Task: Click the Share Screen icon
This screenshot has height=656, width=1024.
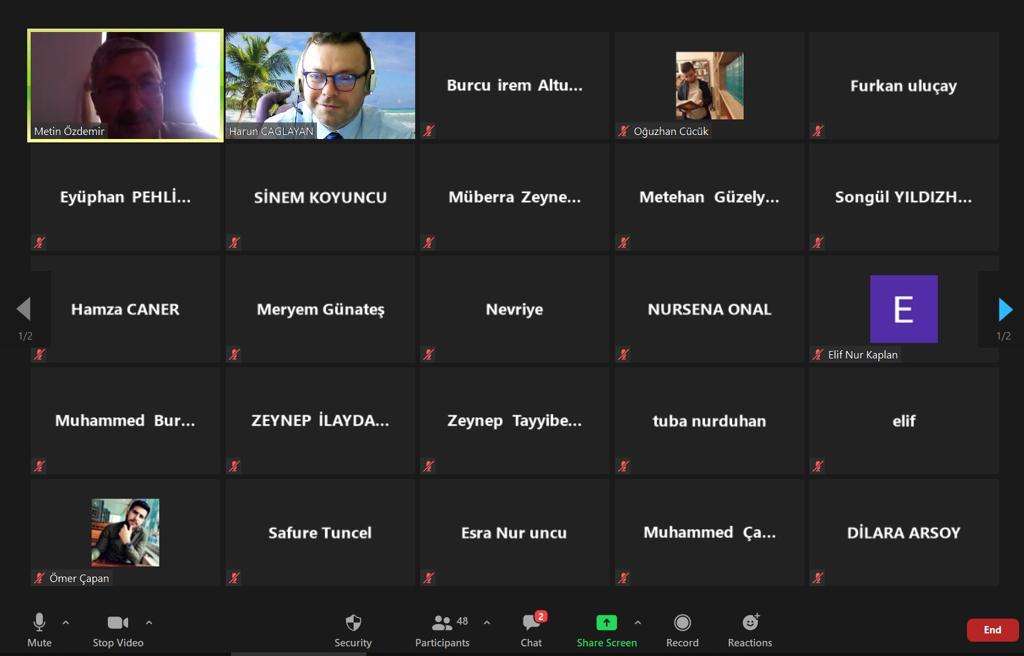Action: click(x=607, y=620)
